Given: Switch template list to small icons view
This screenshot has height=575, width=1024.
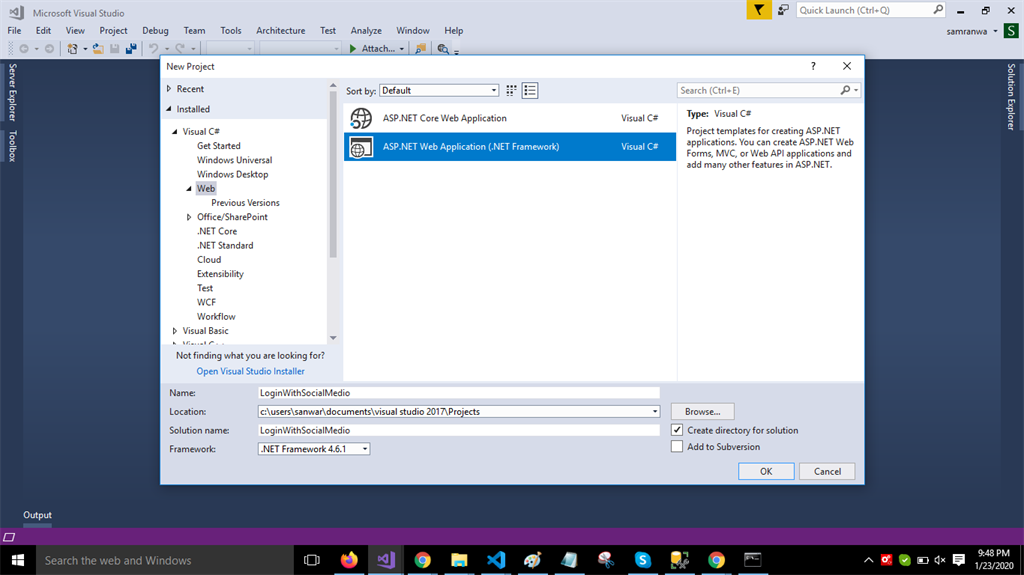Looking at the screenshot, I should coord(512,91).
